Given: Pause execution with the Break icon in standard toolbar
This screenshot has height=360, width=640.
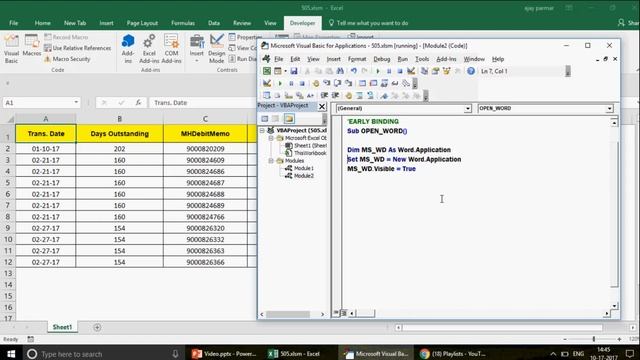Looking at the screenshot, I should [389, 71].
